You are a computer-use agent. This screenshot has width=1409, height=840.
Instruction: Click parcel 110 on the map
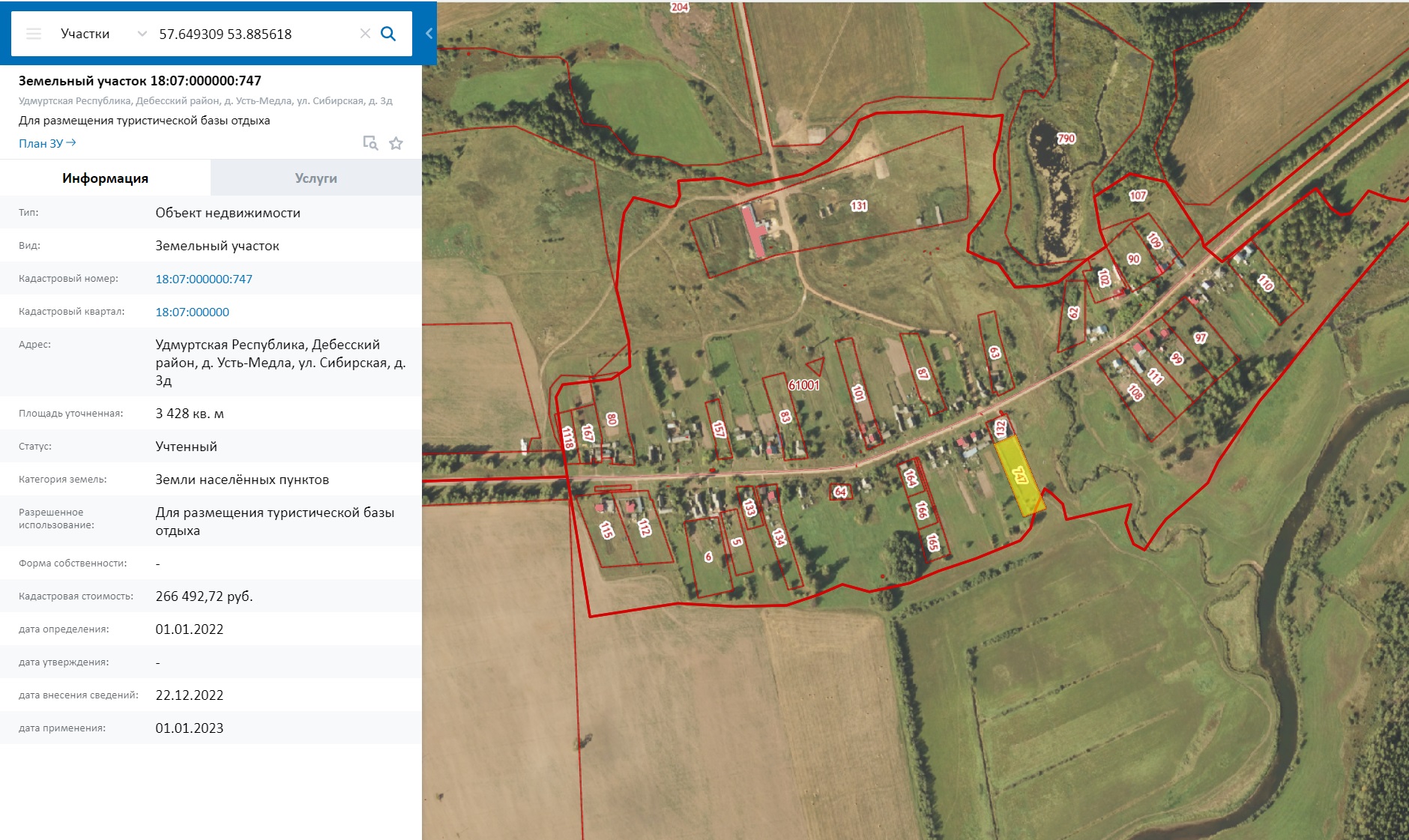[x=1266, y=282]
